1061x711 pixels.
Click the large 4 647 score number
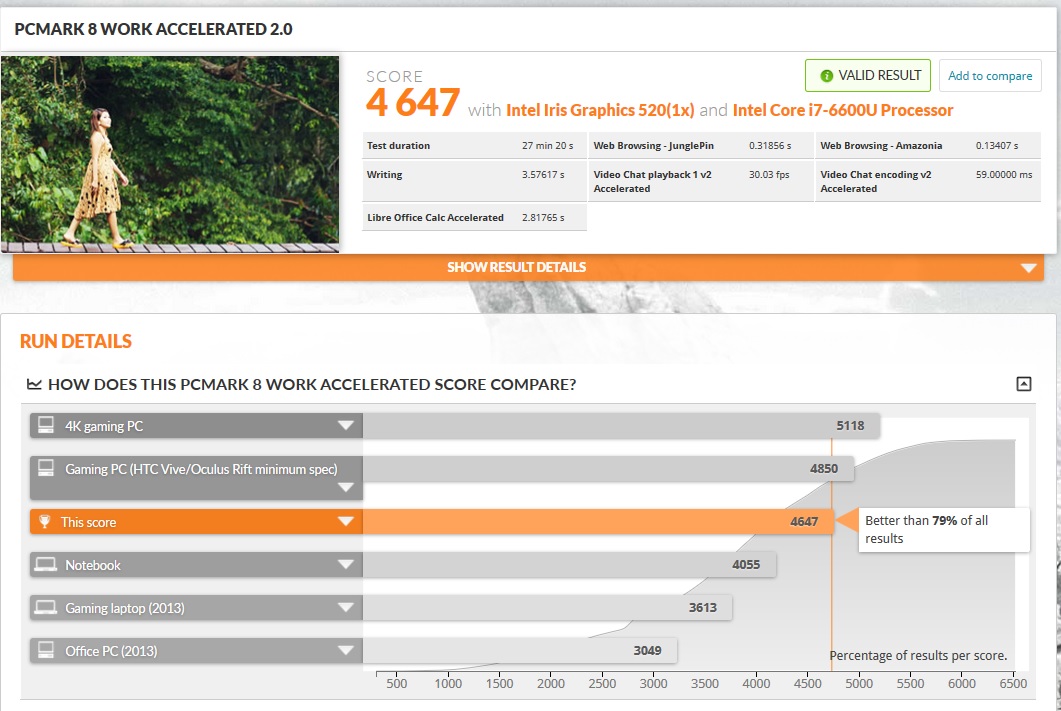tap(413, 104)
